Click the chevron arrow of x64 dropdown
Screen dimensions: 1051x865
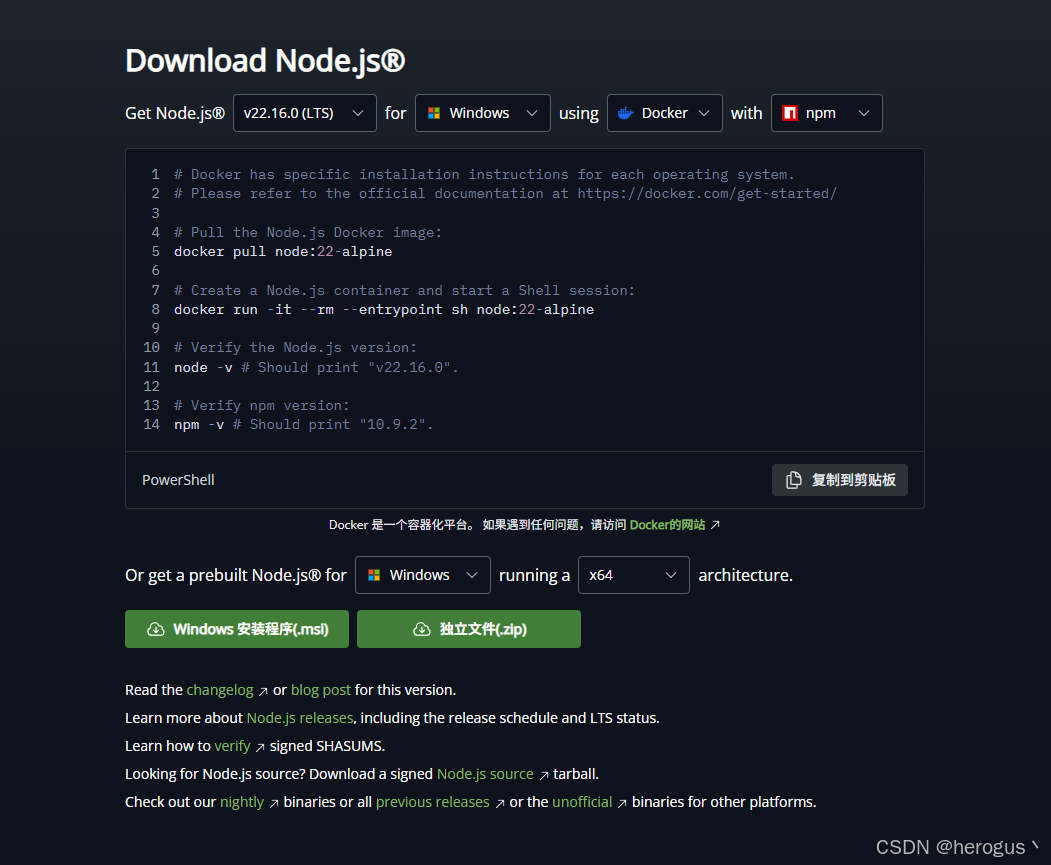click(670, 575)
